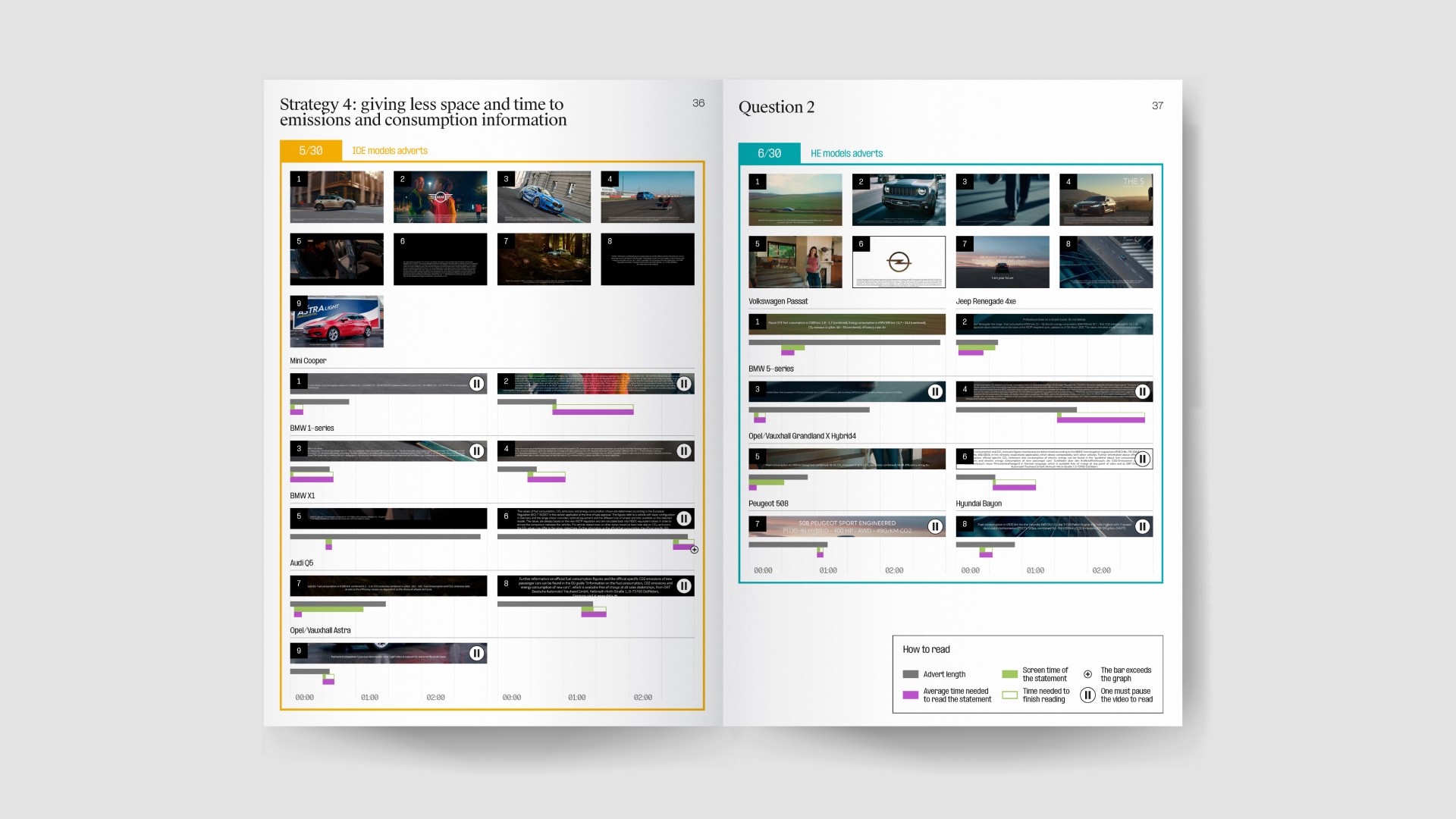Click the BMW 1-series label
This screenshot has width=1456, height=819.
coord(312,428)
